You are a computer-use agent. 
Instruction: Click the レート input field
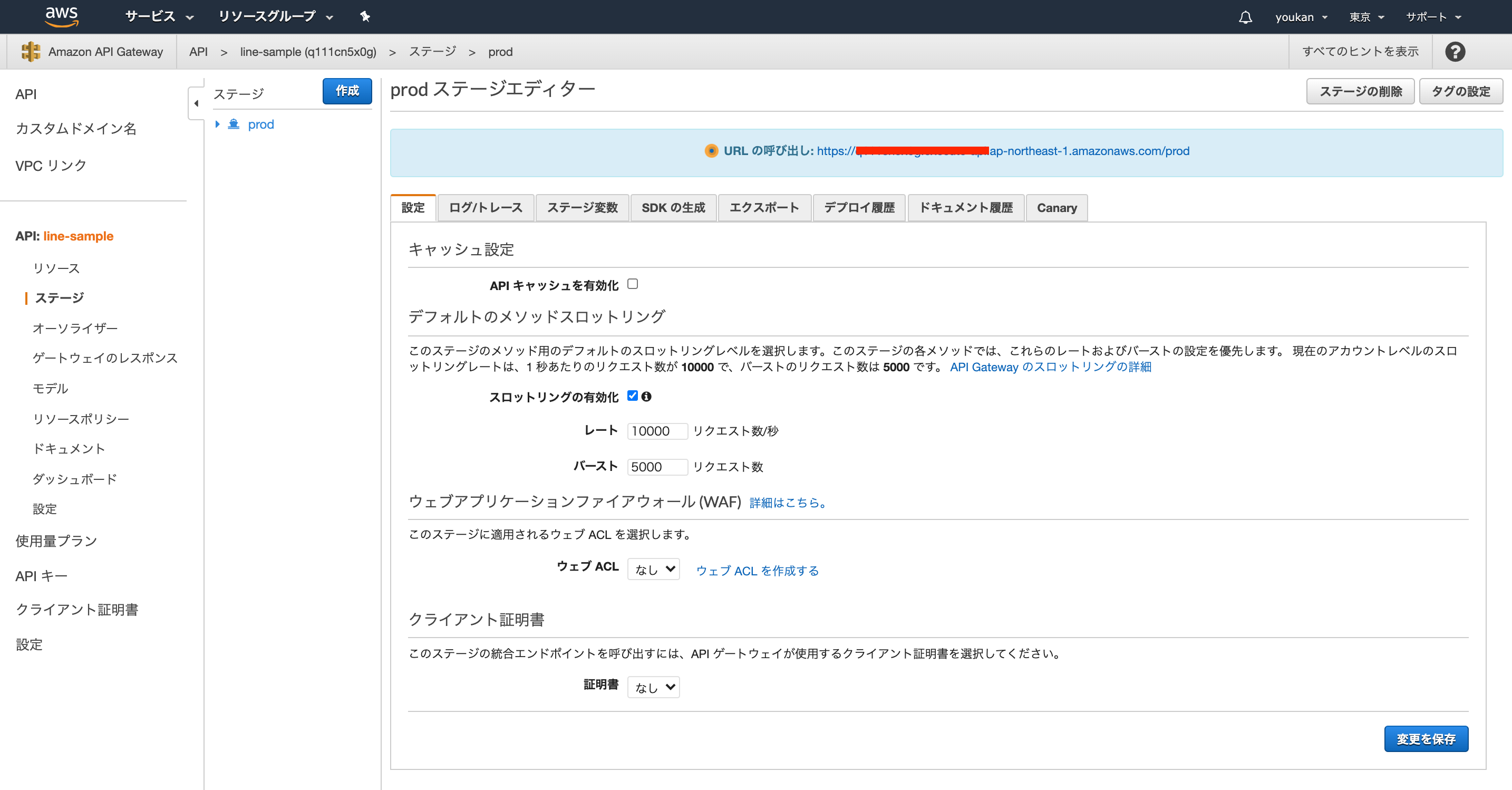[x=657, y=431]
